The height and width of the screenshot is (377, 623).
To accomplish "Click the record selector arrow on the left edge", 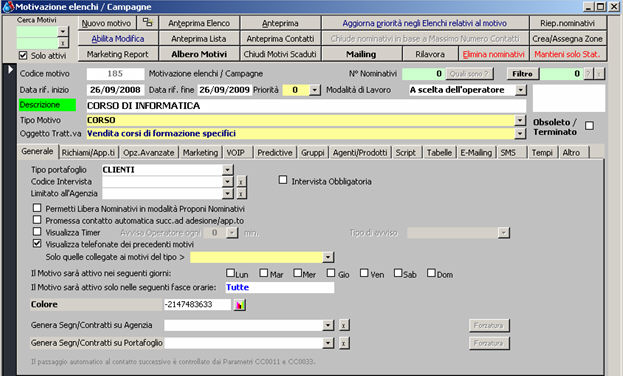I will [10, 70].
